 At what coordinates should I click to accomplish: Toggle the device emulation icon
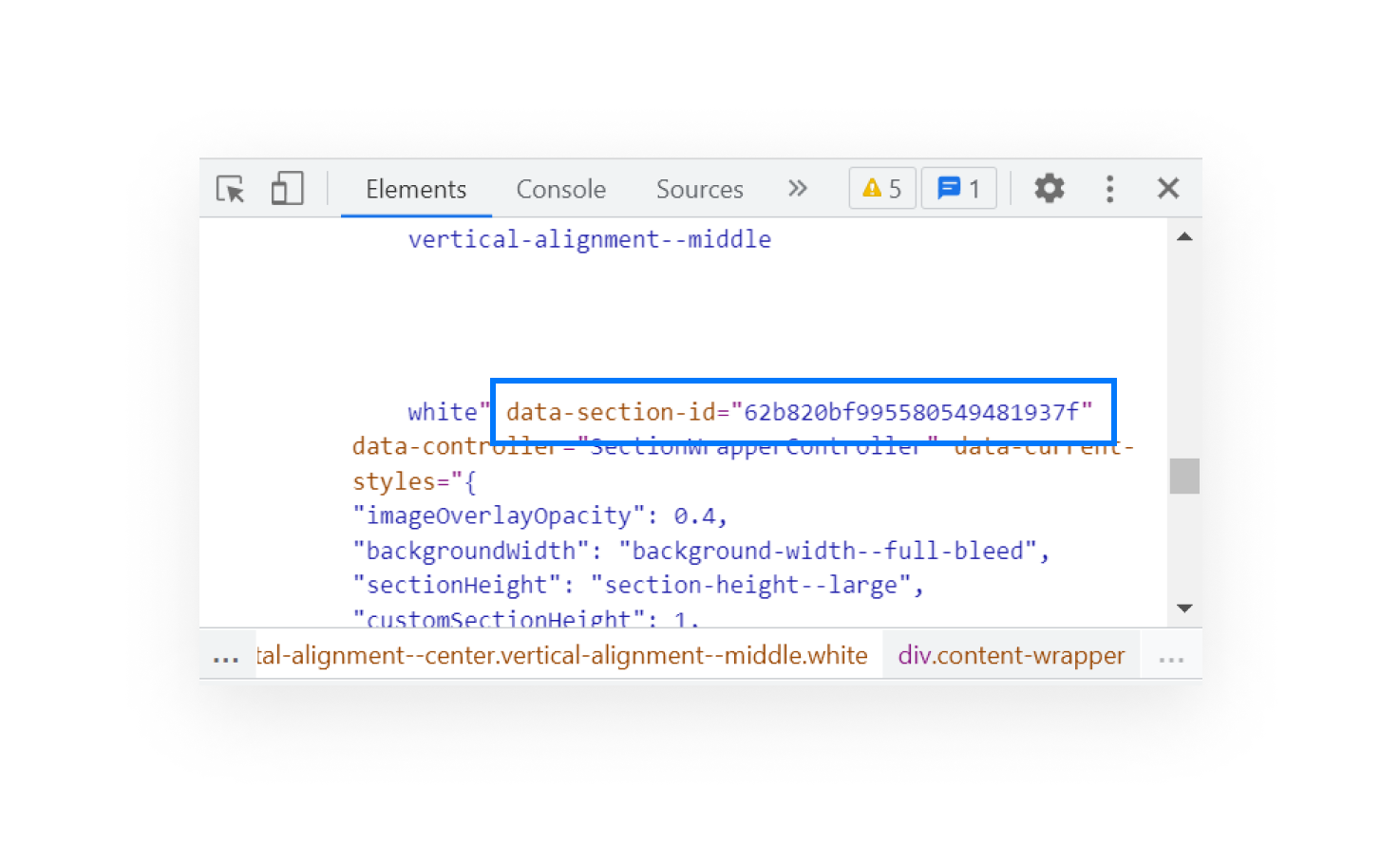(x=286, y=188)
